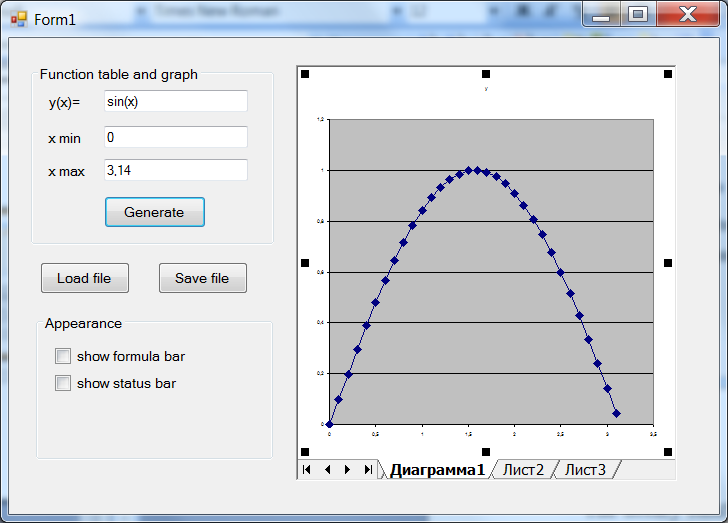Image resolution: width=728 pixels, height=523 pixels.
Task: Open the Лист3 sheet tab
Action: pyautogui.click(x=585, y=469)
